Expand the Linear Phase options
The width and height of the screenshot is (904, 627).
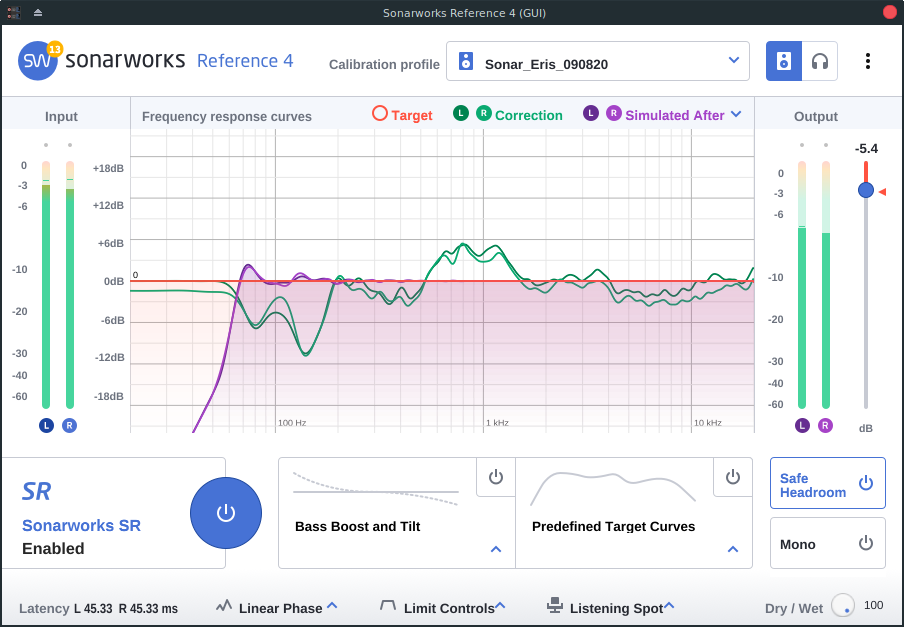coord(332,606)
